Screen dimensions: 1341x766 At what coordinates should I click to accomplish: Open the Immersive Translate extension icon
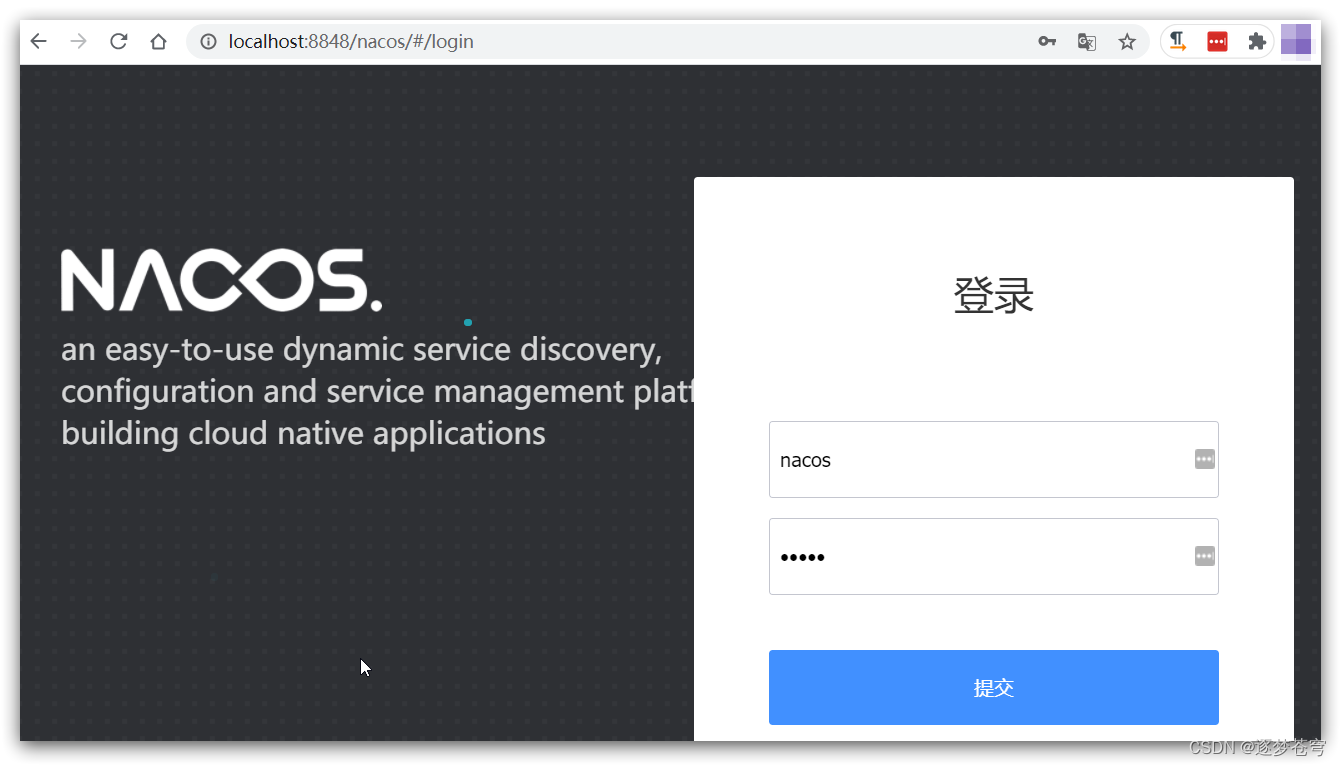1177,40
